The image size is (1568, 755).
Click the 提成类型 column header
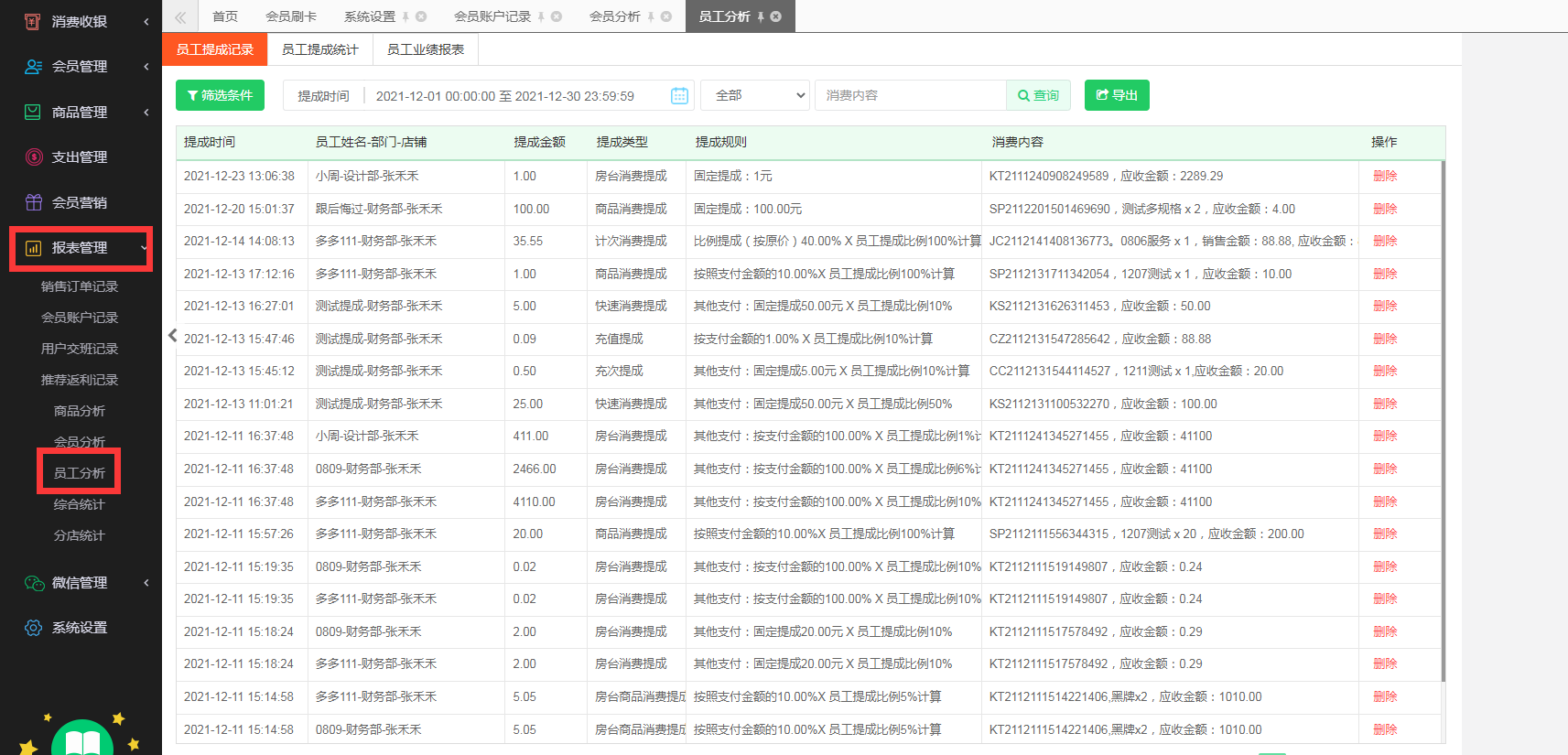tap(622, 142)
